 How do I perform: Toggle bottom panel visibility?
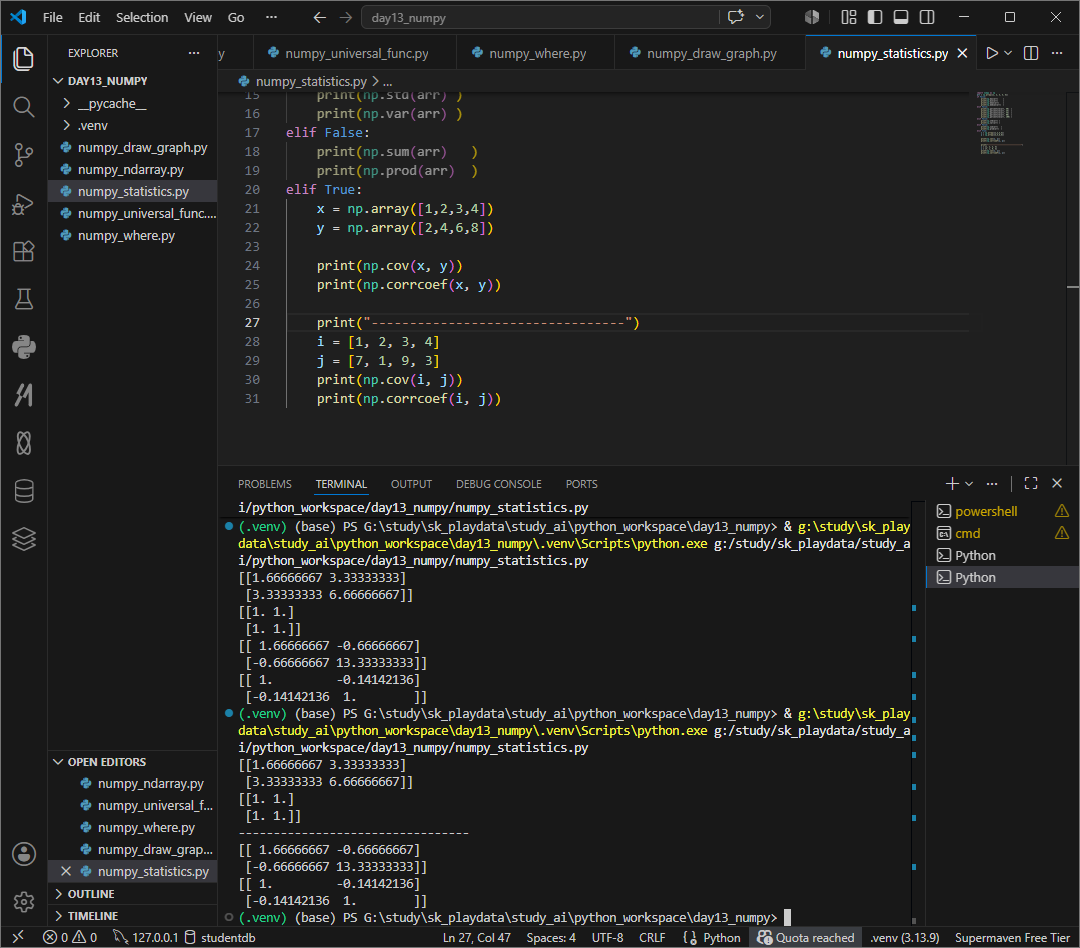tap(901, 17)
